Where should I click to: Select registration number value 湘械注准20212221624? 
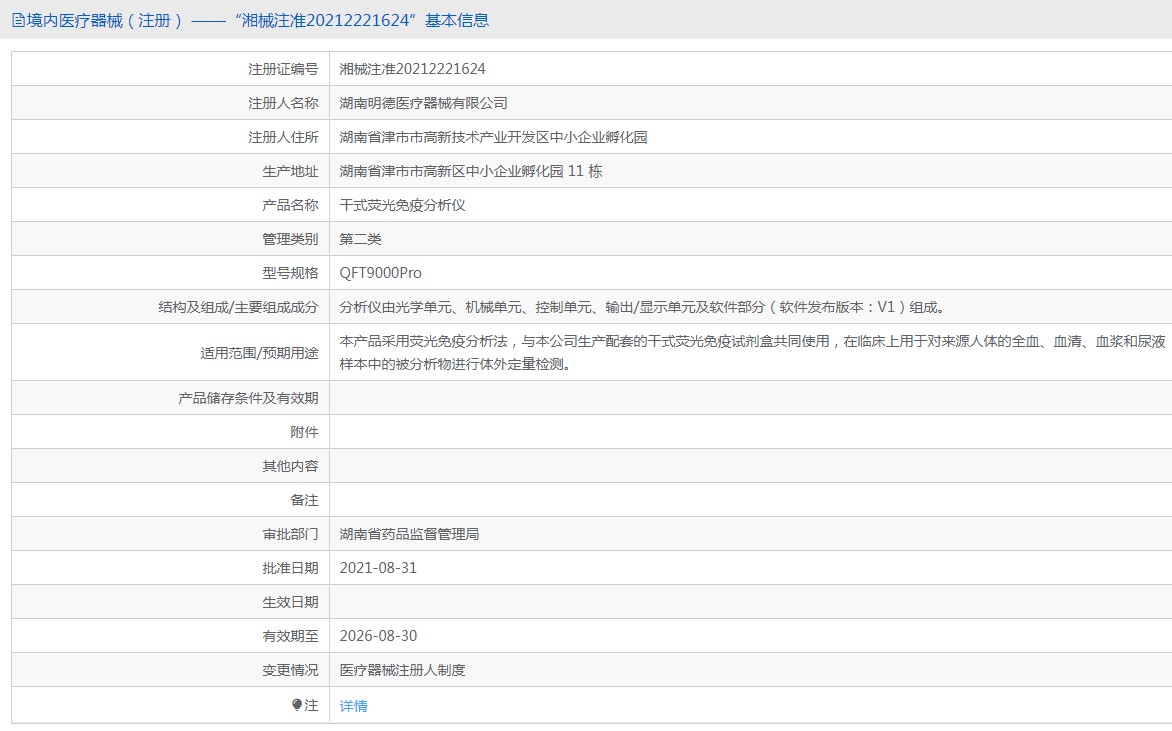pos(413,69)
